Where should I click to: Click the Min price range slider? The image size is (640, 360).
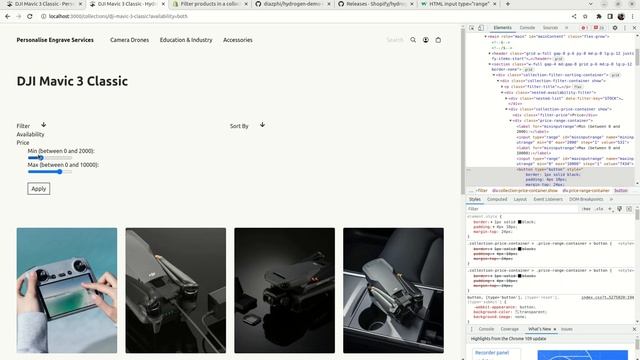coord(50,158)
